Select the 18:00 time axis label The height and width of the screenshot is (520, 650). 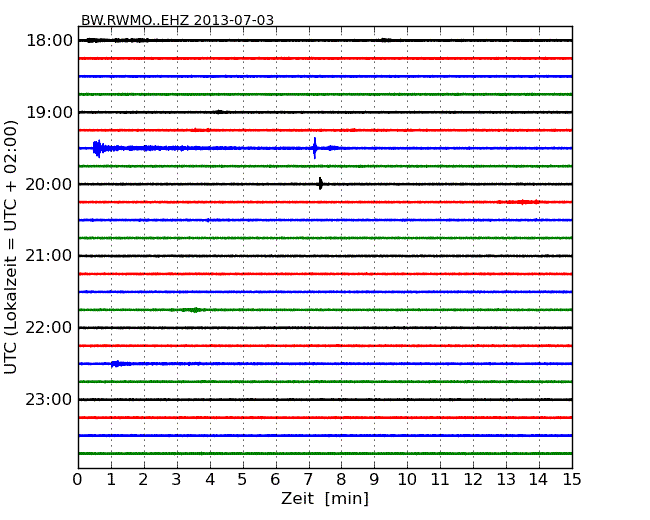click(x=49, y=41)
